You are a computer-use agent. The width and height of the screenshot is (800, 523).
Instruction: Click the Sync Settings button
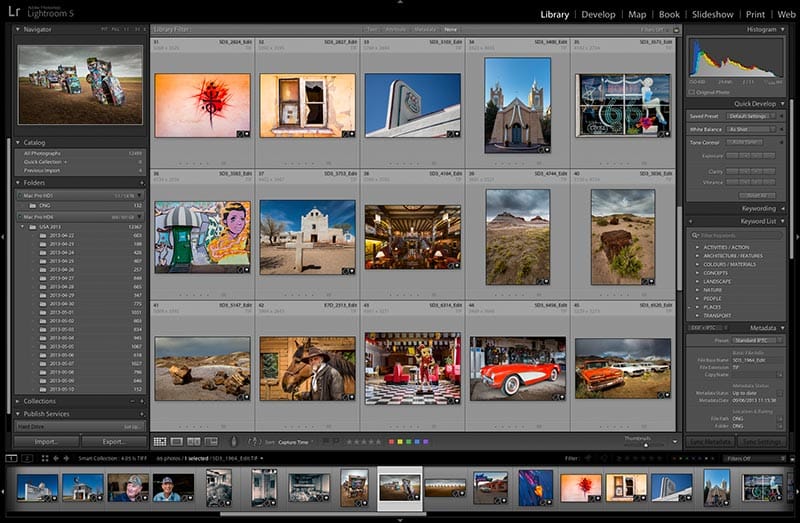pyautogui.click(x=761, y=442)
